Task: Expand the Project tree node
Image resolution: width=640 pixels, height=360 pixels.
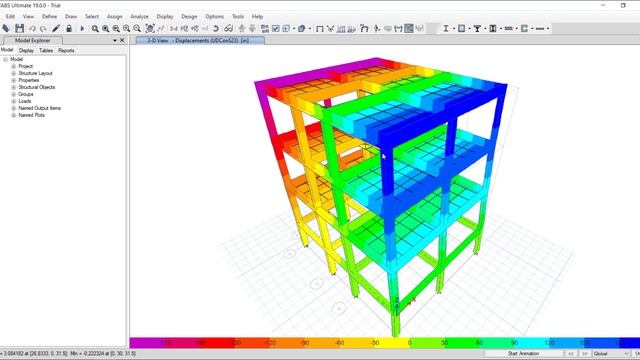Action: 13,66
